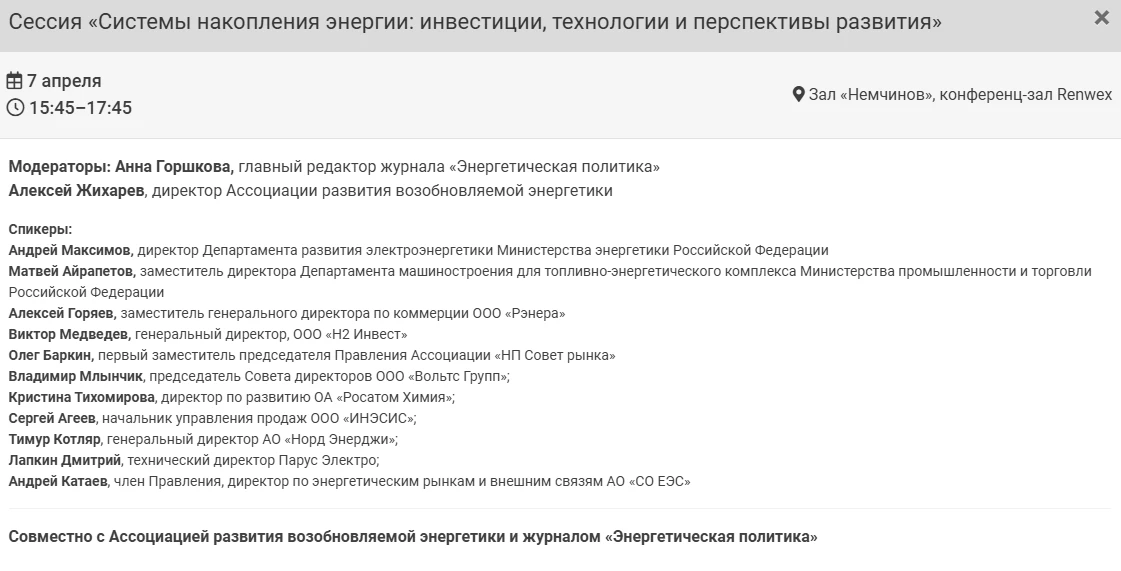Click the clock icon beside 15:45–17:45
1121x571 pixels.
[15, 108]
